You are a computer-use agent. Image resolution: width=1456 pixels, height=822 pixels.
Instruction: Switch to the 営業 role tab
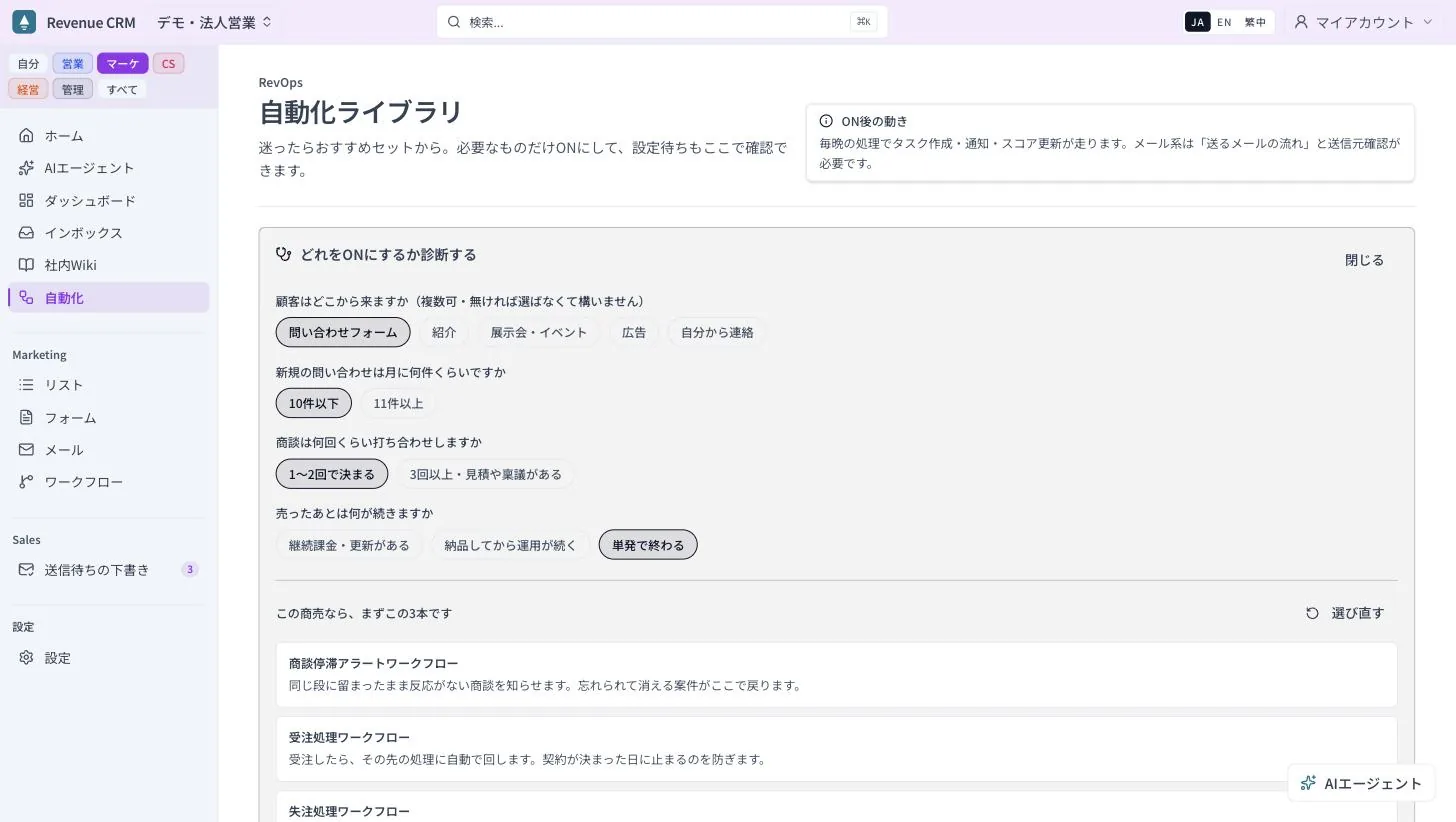point(73,63)
